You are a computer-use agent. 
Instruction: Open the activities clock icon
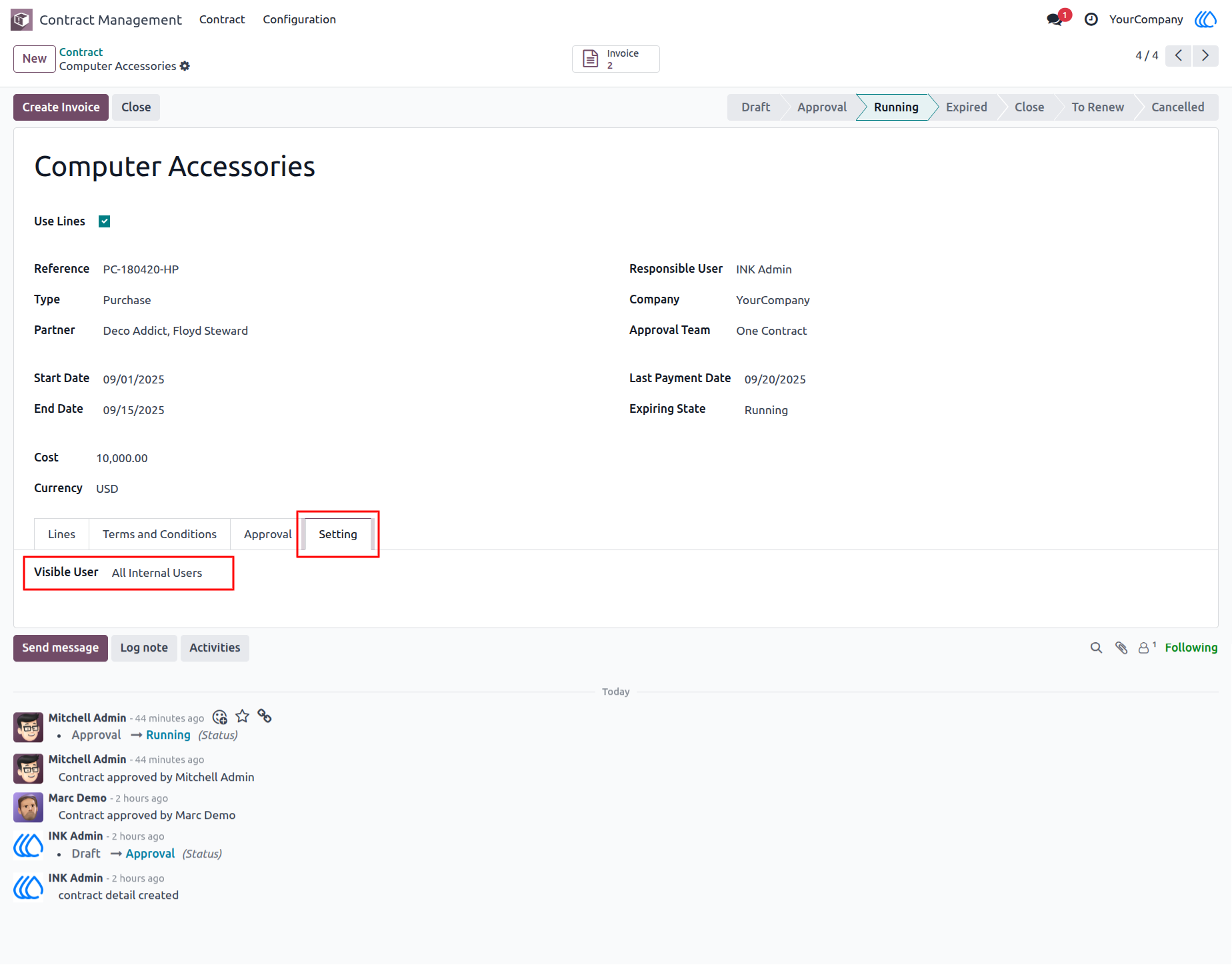click(x=1091, y=19)
